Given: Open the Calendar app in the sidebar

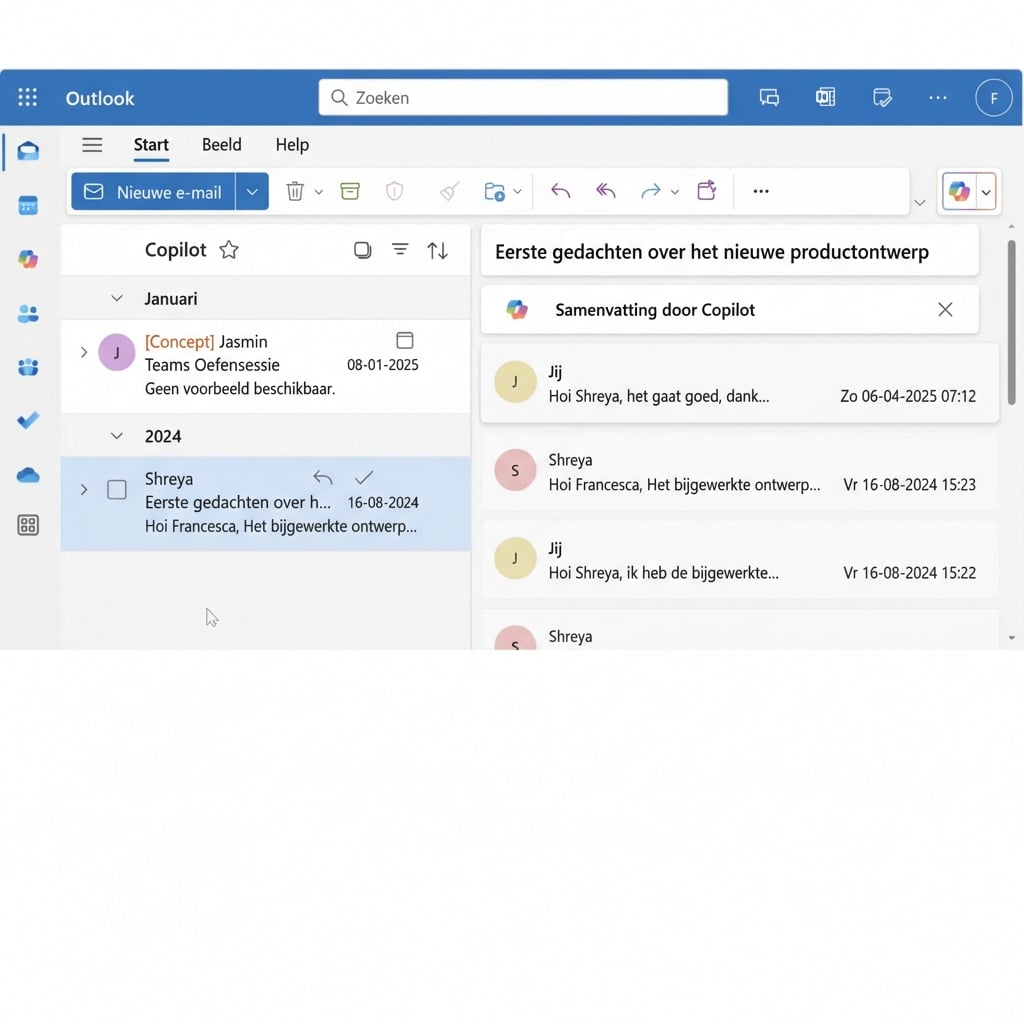Looking at the screenshot, I should point(28,205).
